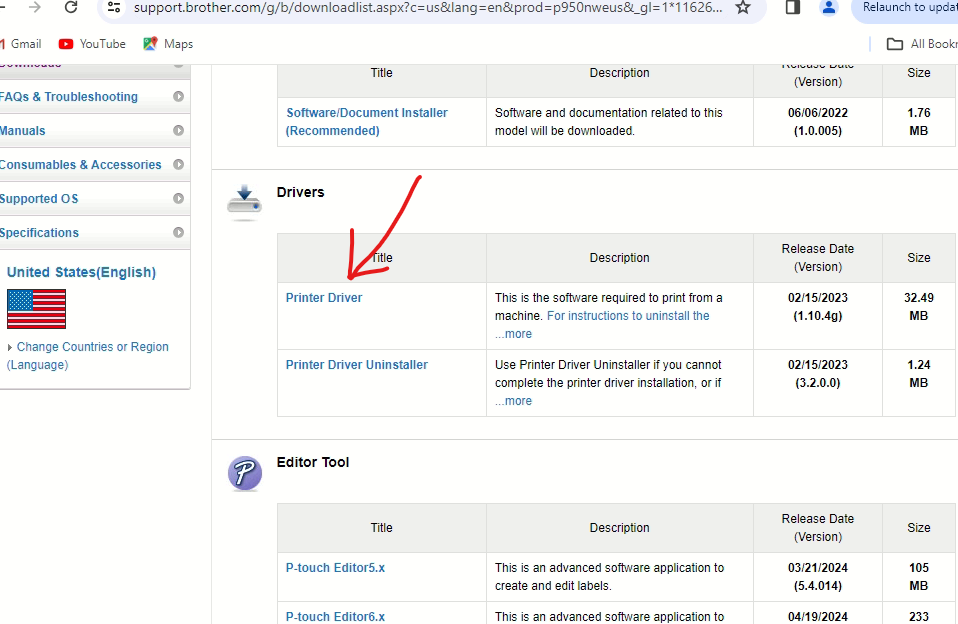Open site information icon in address bar
The image size is (958, 624).
tap(114, 7)
